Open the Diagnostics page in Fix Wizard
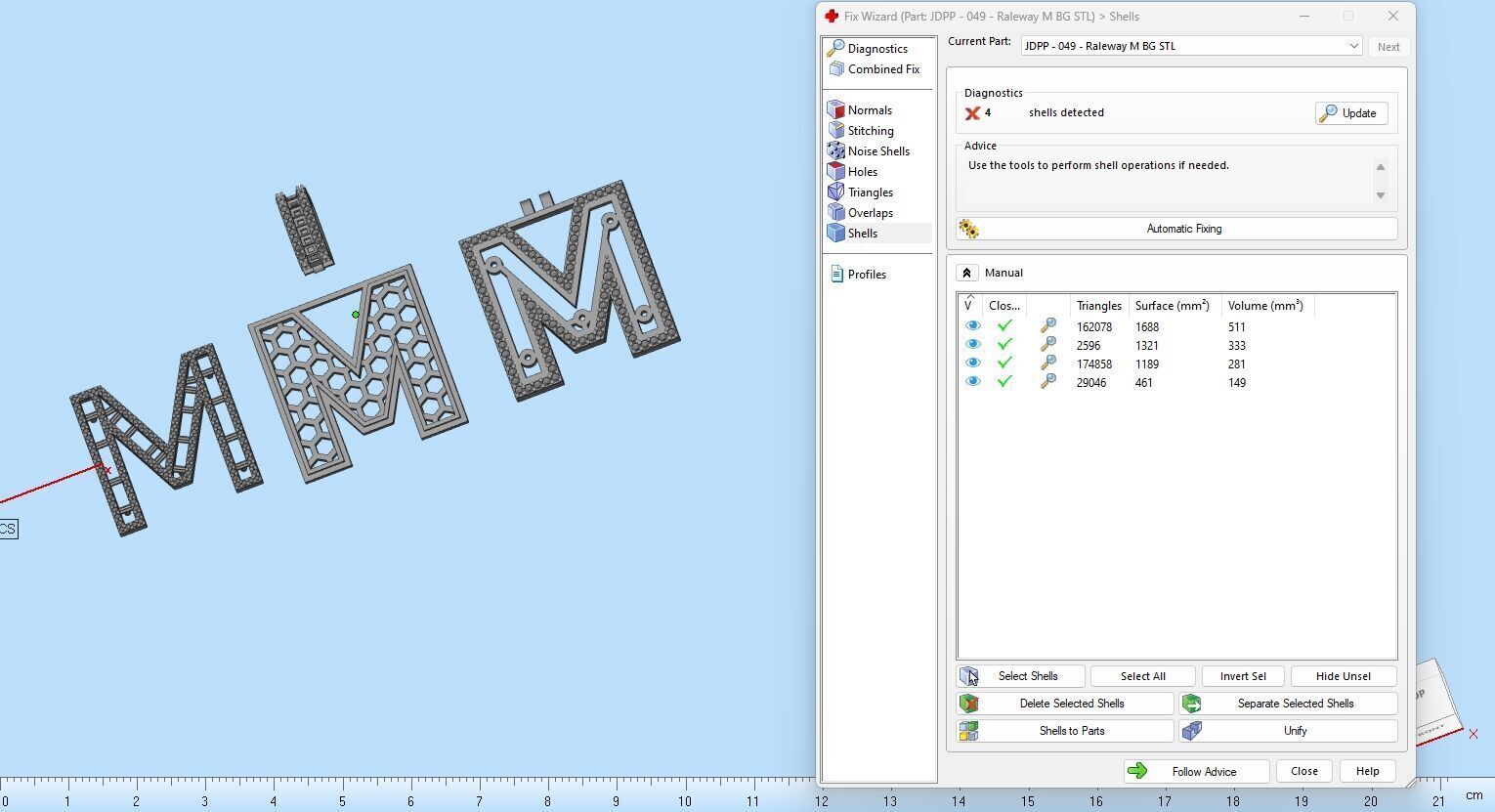Screen dimensions: 1495x812 868,49
